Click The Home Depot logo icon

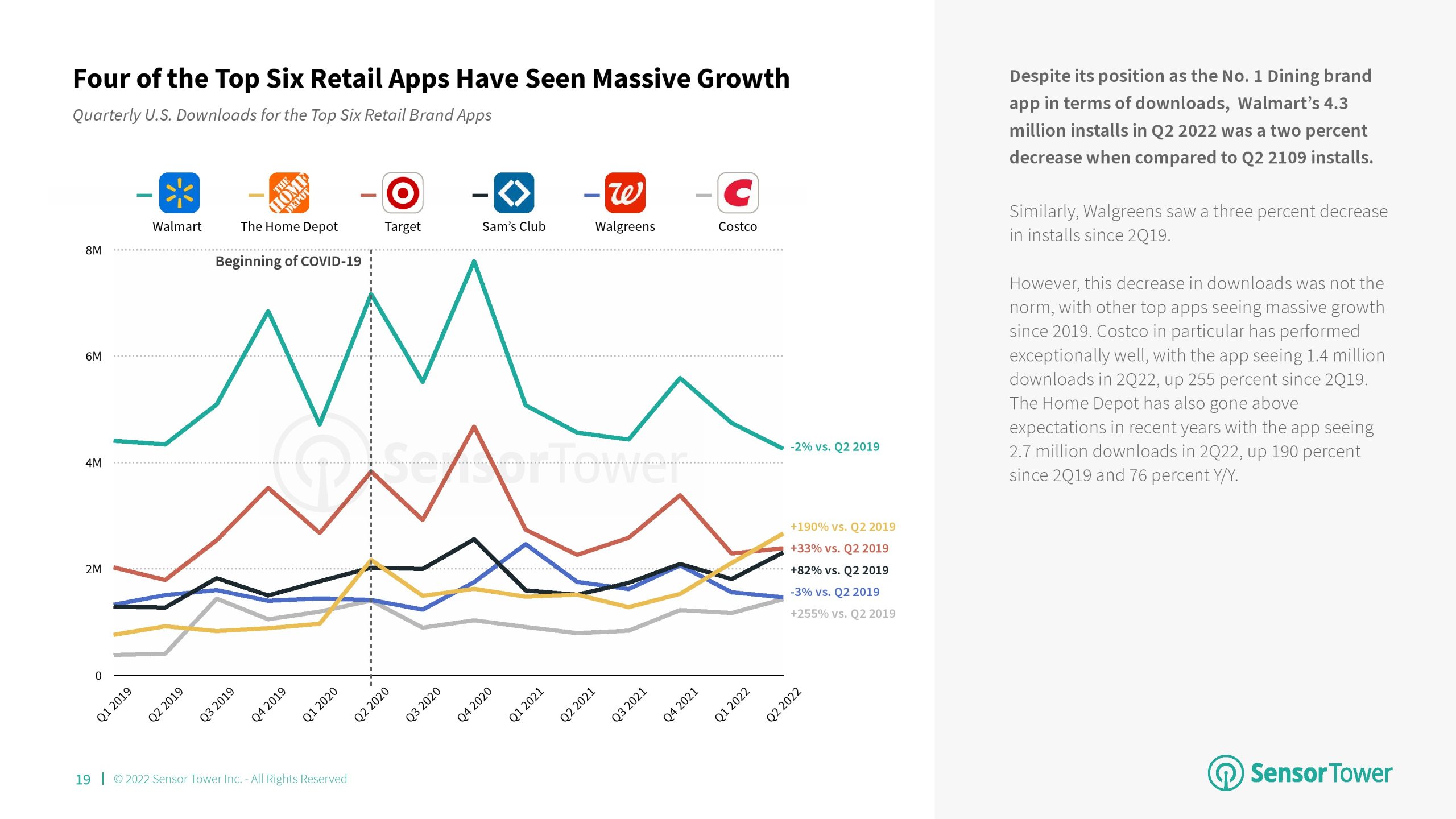click(289, 193)
